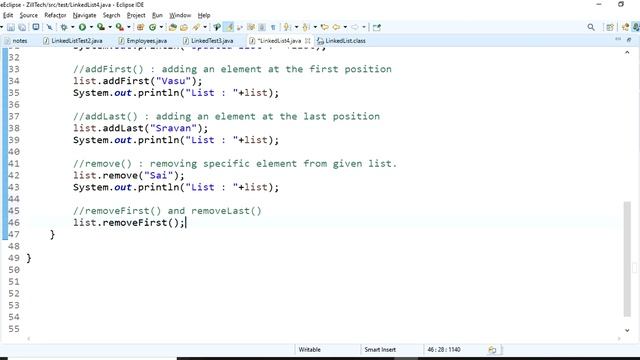
Task: Expand the External Tools dropdown arrow
Action: pos(129,27)
